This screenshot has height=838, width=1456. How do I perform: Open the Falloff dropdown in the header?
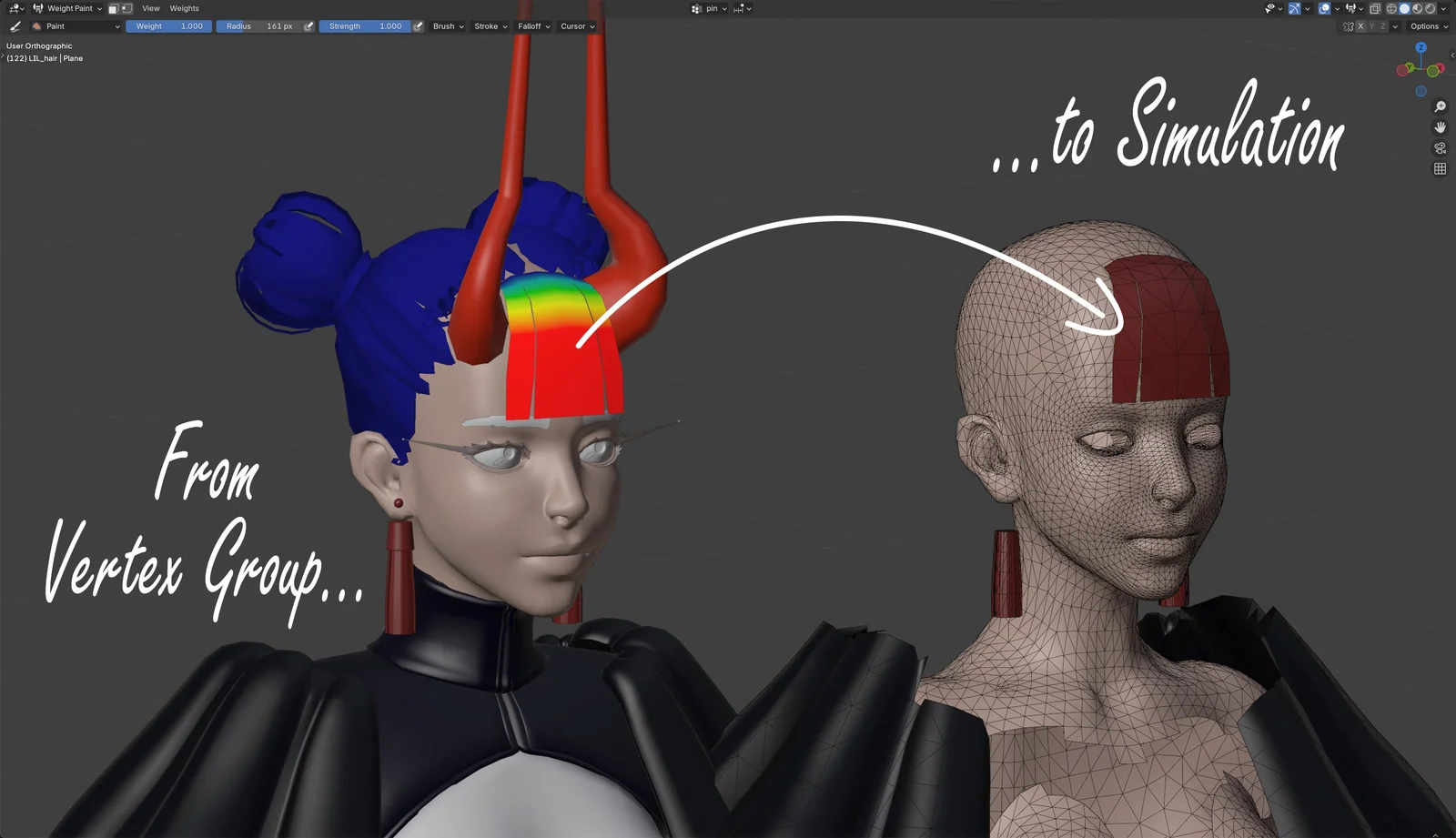[x=533, y=26]
